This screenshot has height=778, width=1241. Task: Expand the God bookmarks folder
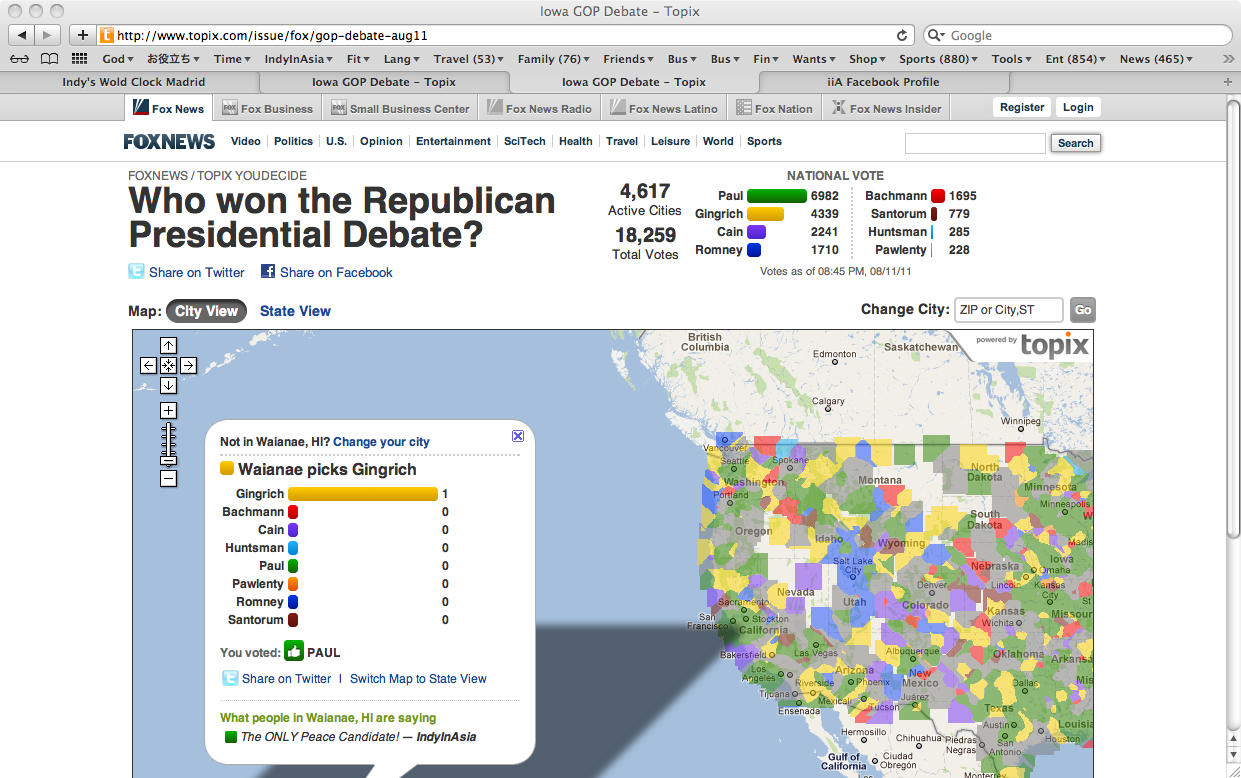click(118, 59)
